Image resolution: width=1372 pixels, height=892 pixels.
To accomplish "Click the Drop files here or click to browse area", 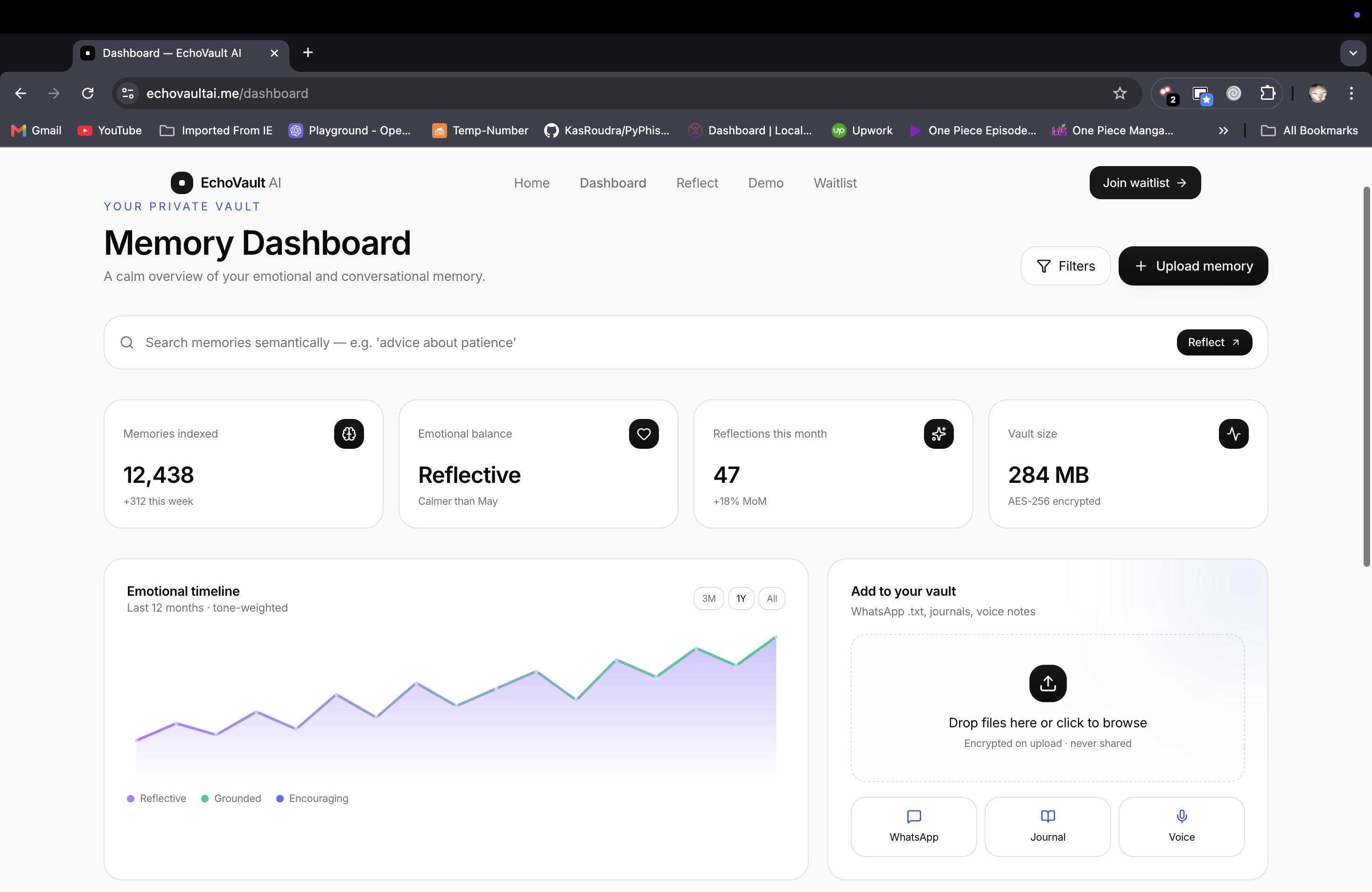I will (1048, 708).
